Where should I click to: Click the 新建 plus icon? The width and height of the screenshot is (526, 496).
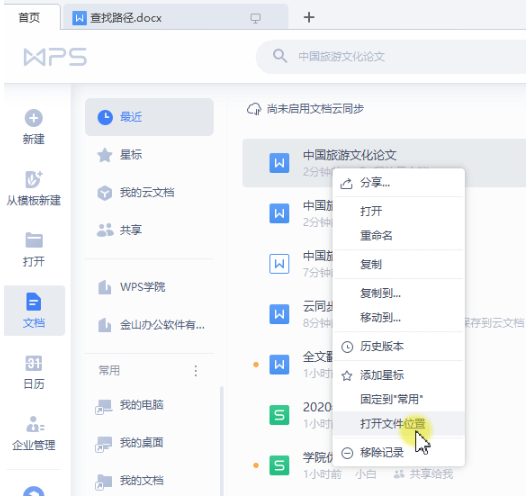point(34,118)
